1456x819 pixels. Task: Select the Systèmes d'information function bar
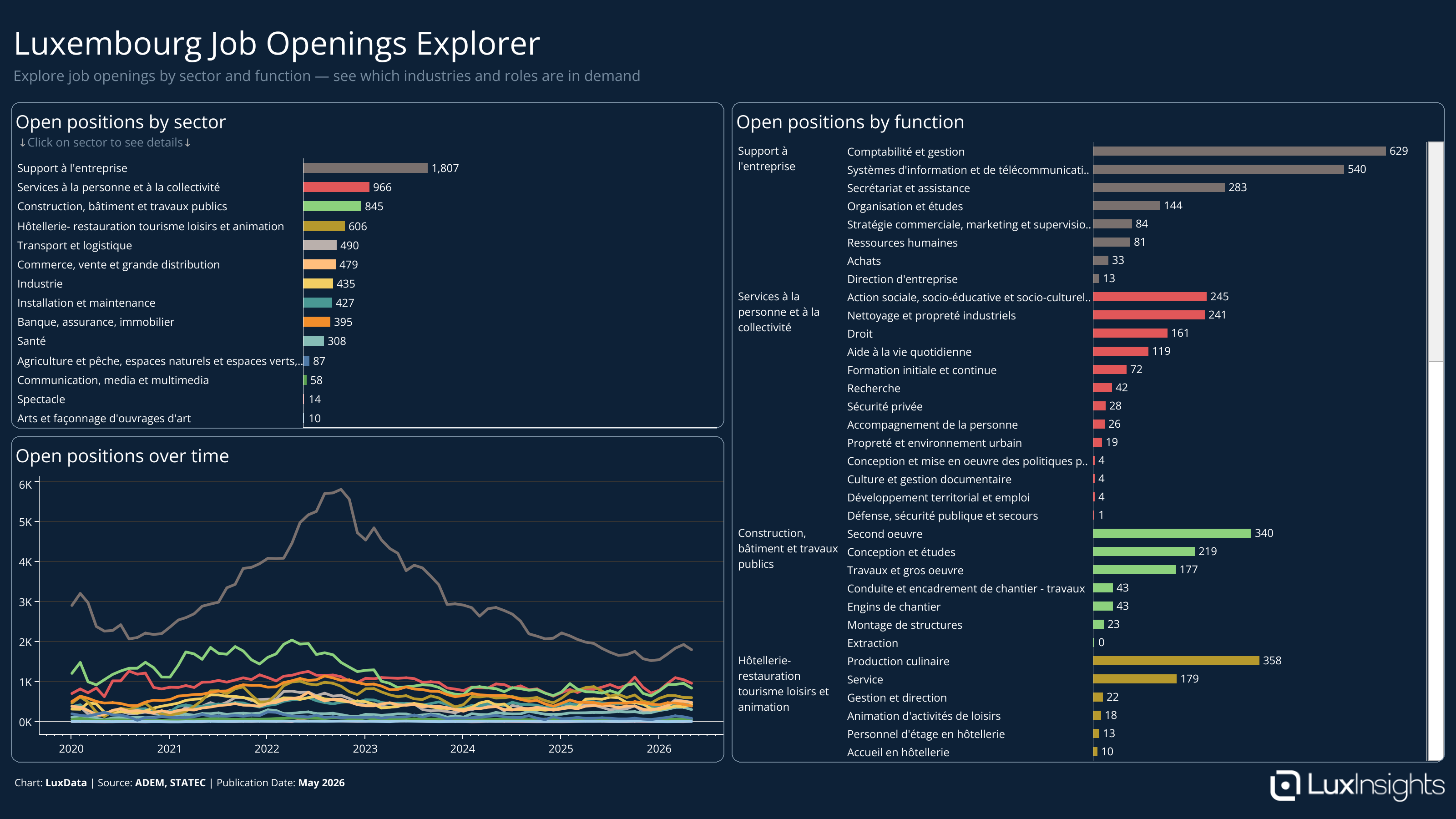tap(1218, 169)
